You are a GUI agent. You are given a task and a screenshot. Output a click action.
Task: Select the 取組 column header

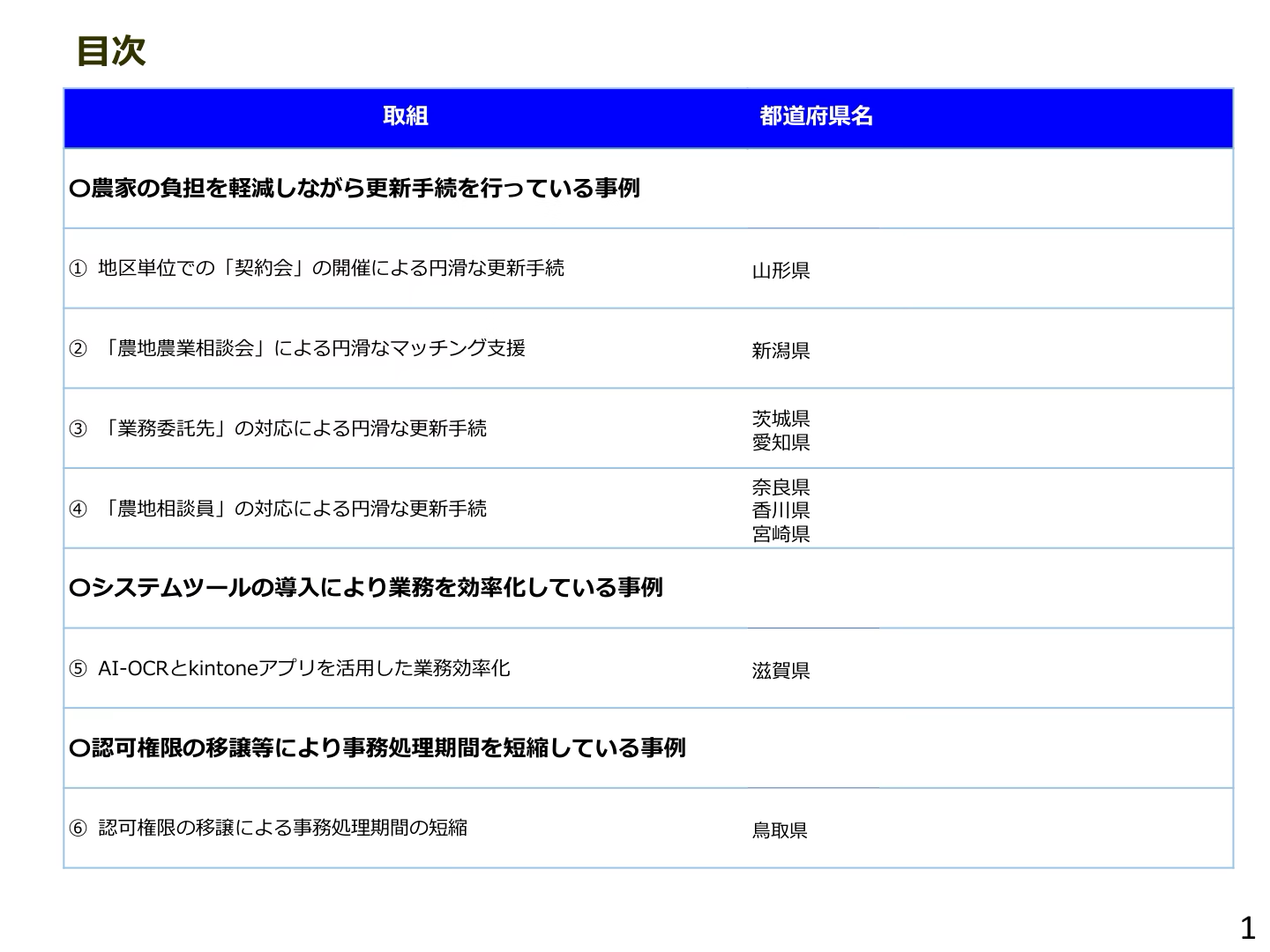click(x=406, y=115)
